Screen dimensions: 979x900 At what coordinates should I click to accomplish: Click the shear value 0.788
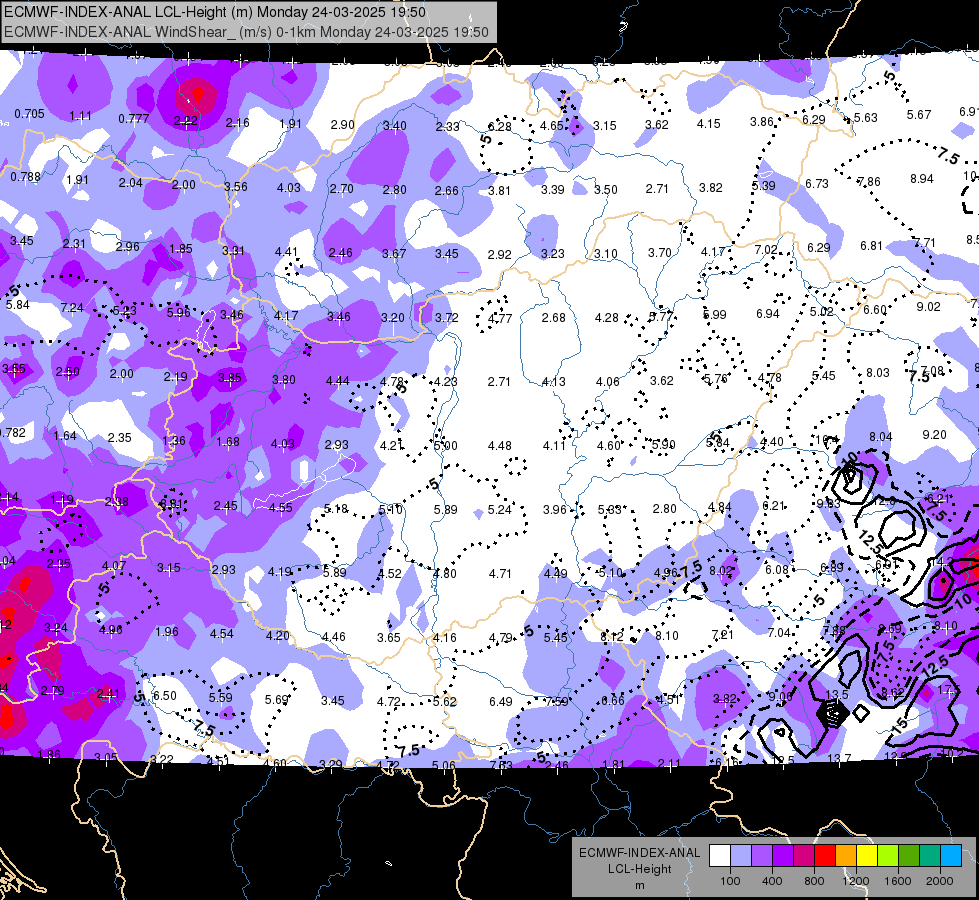tap(26, 177)
